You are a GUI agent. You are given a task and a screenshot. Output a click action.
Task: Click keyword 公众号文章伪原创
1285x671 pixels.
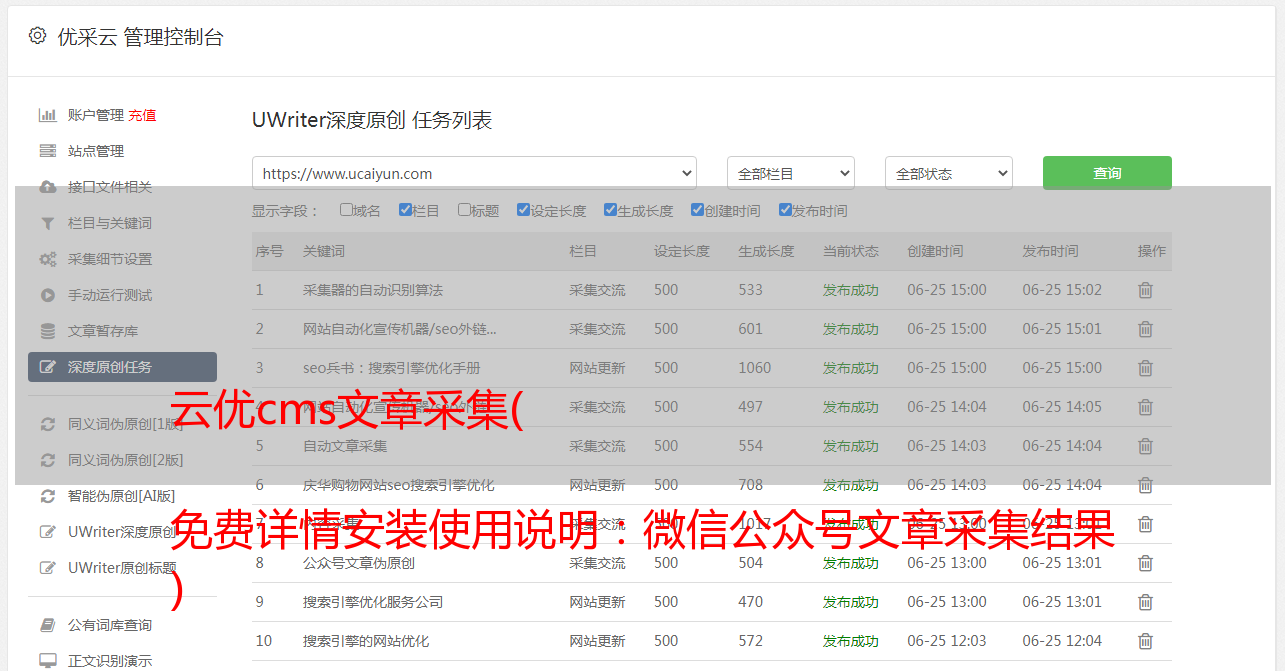coord(359,563)
